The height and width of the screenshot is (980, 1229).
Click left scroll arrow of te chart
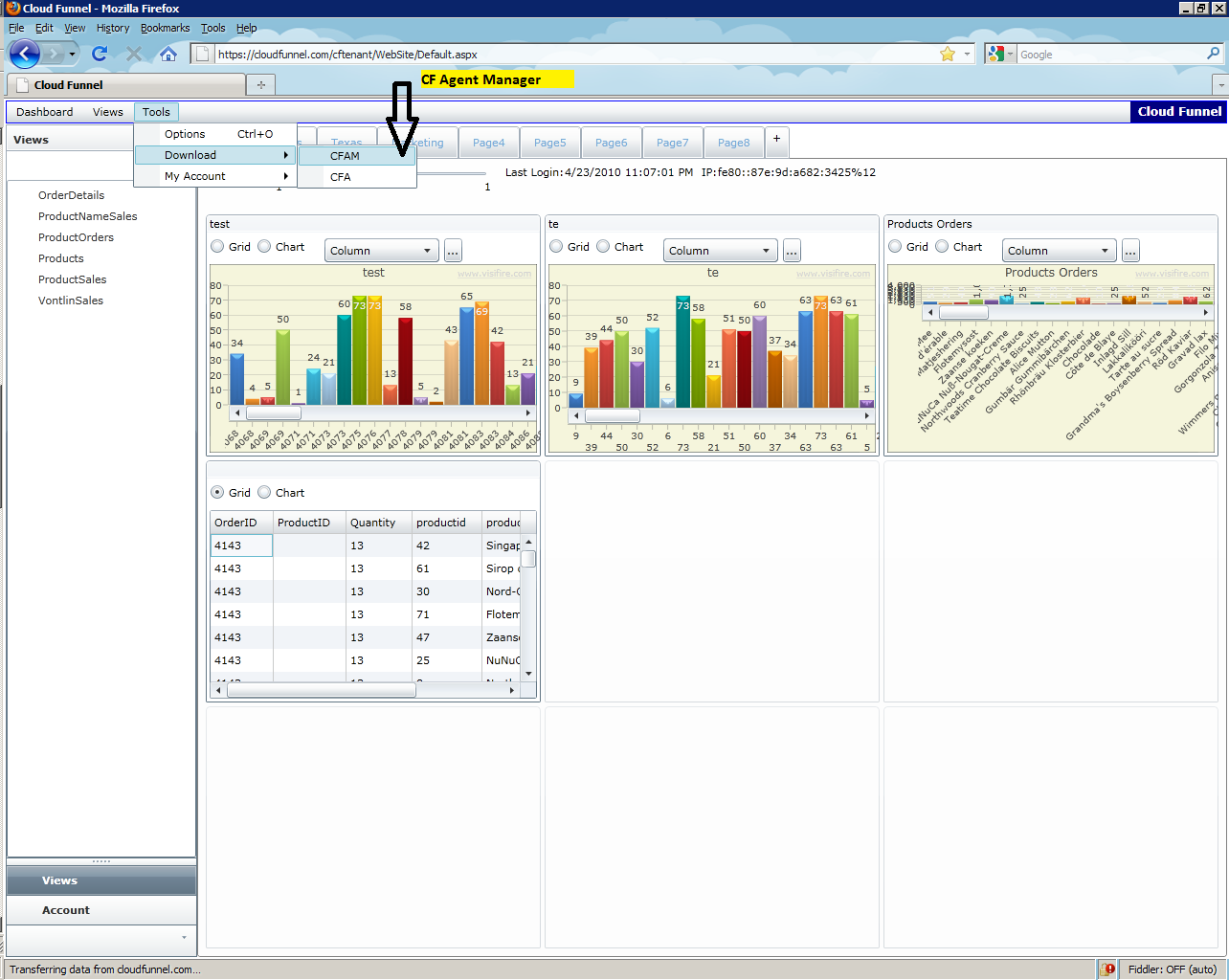(576, 415)
